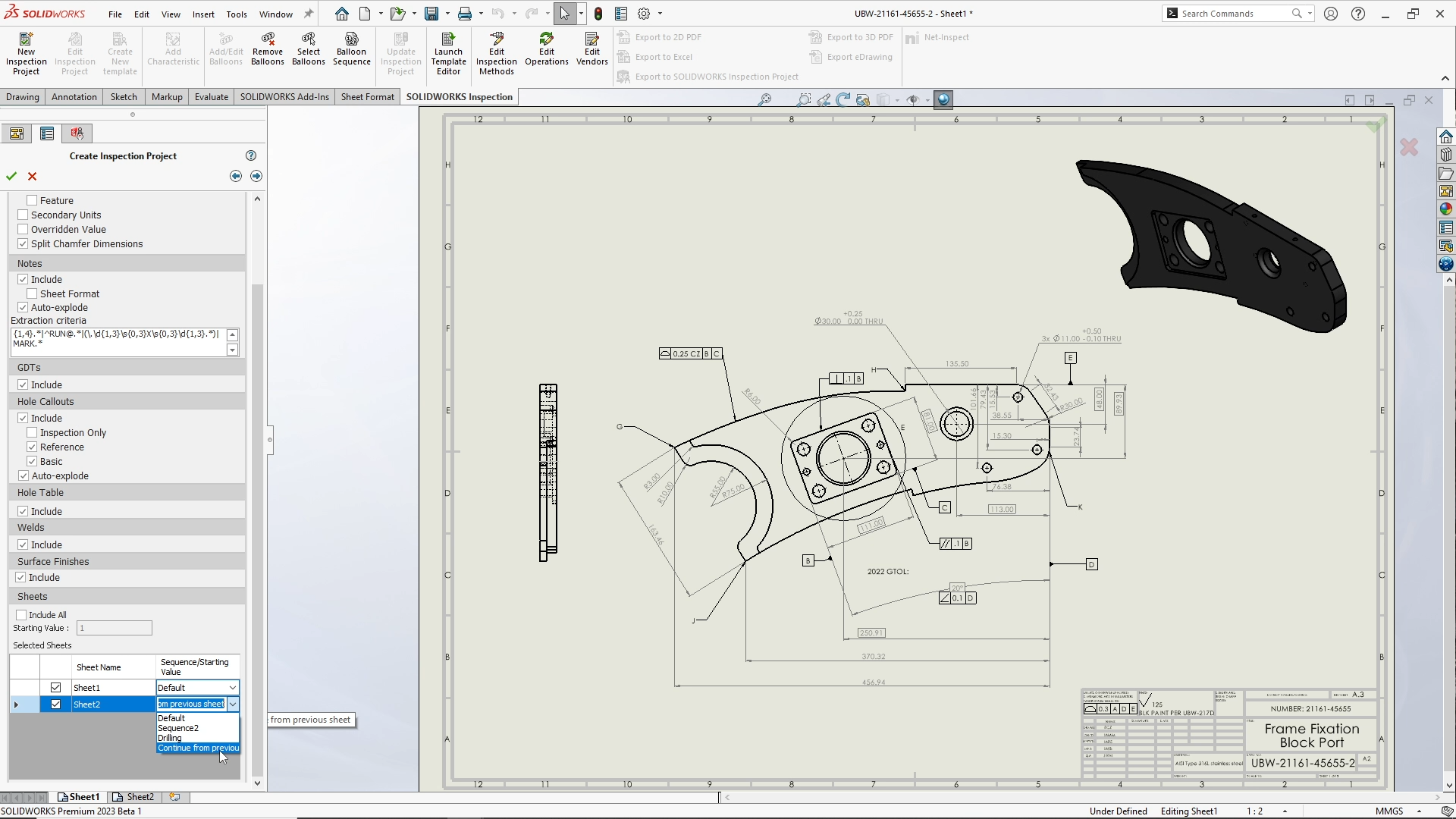Uncheck Basic under Hole Callouts
Viewport: 1456px width, 819px height.
[x=32, y=461]
